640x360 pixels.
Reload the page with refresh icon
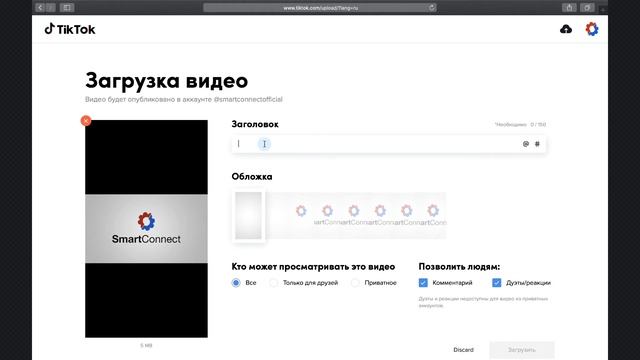pyautogui.click(x=431, y=7)
